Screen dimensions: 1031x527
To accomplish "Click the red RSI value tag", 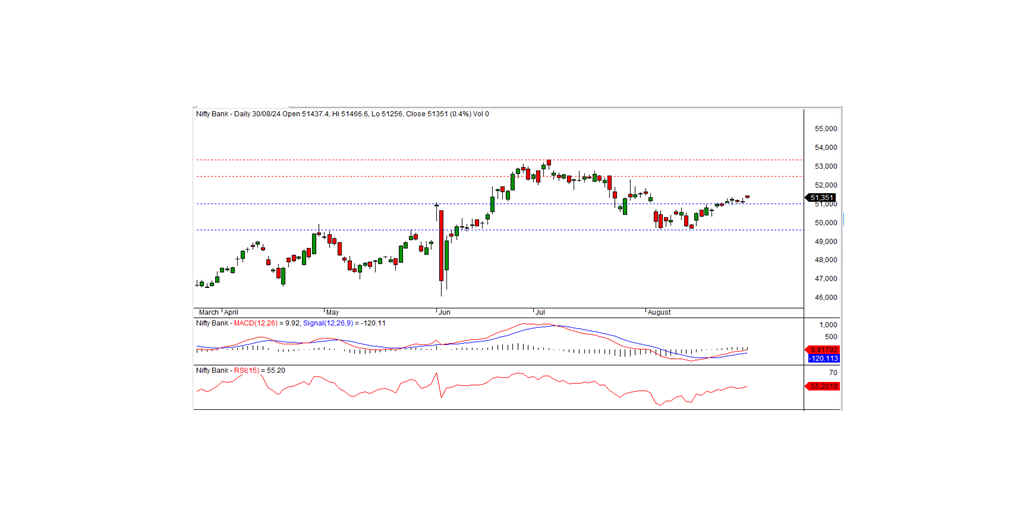I will tap(823, 386).
